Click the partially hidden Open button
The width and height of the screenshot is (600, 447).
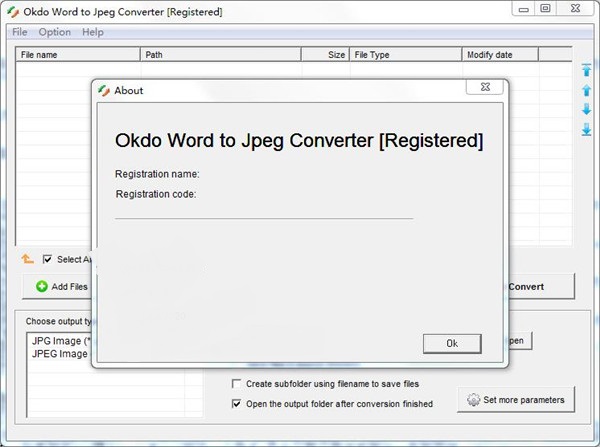click(x=520, y=341)
